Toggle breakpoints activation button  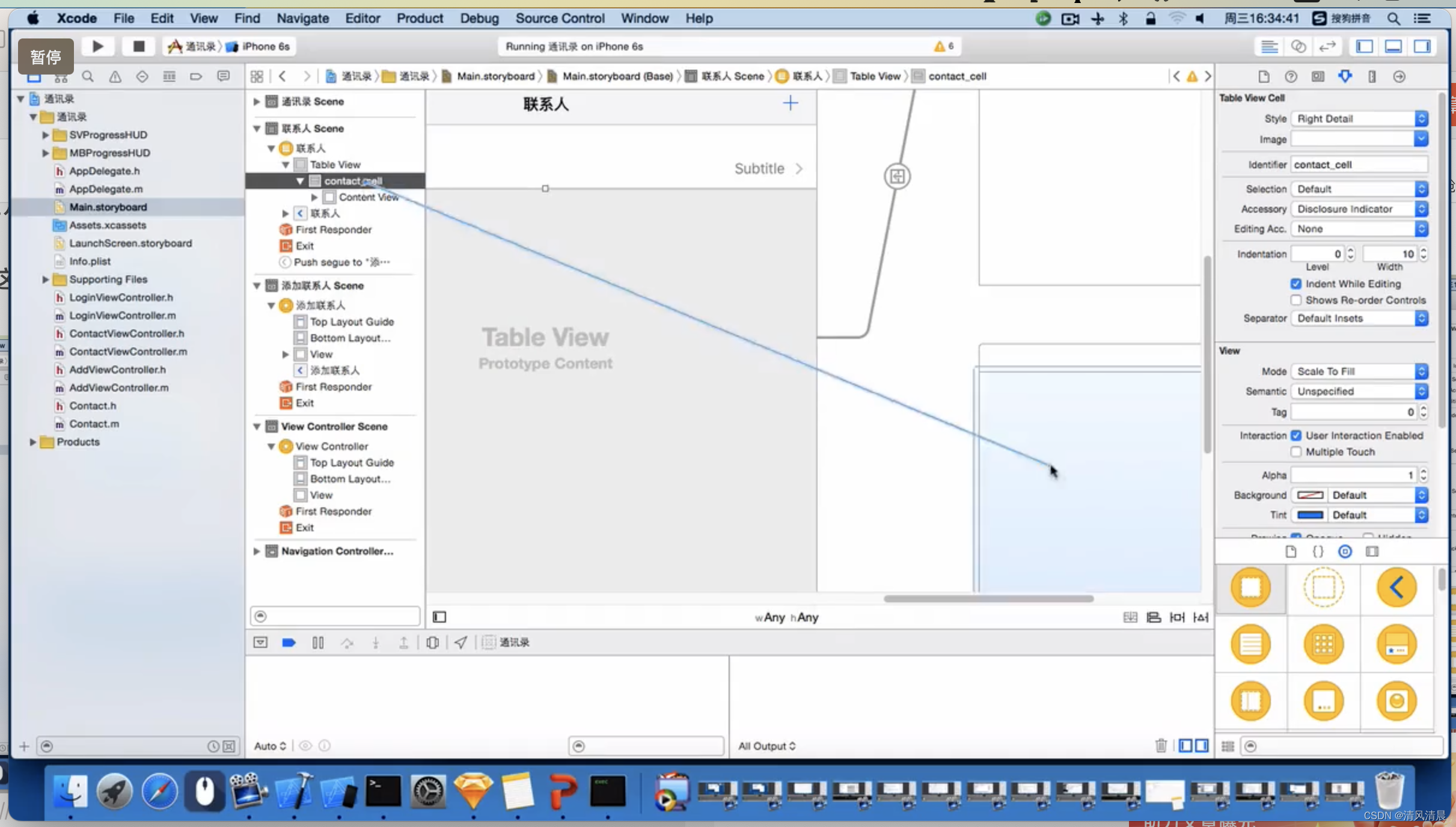tap(289, 642)
